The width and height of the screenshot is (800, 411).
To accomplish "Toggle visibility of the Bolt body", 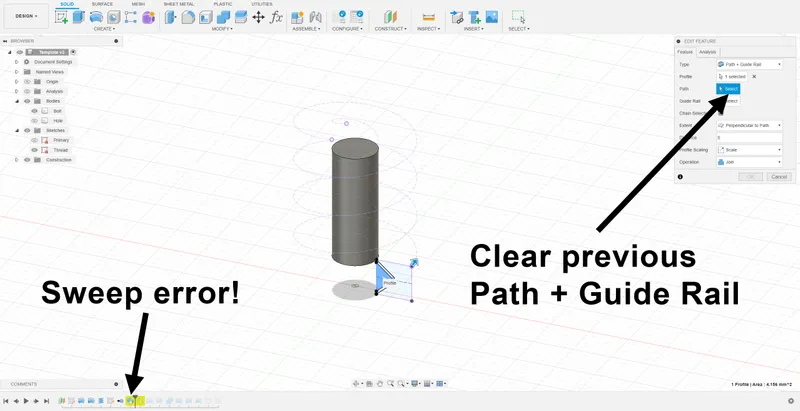I will pos(35,111).
